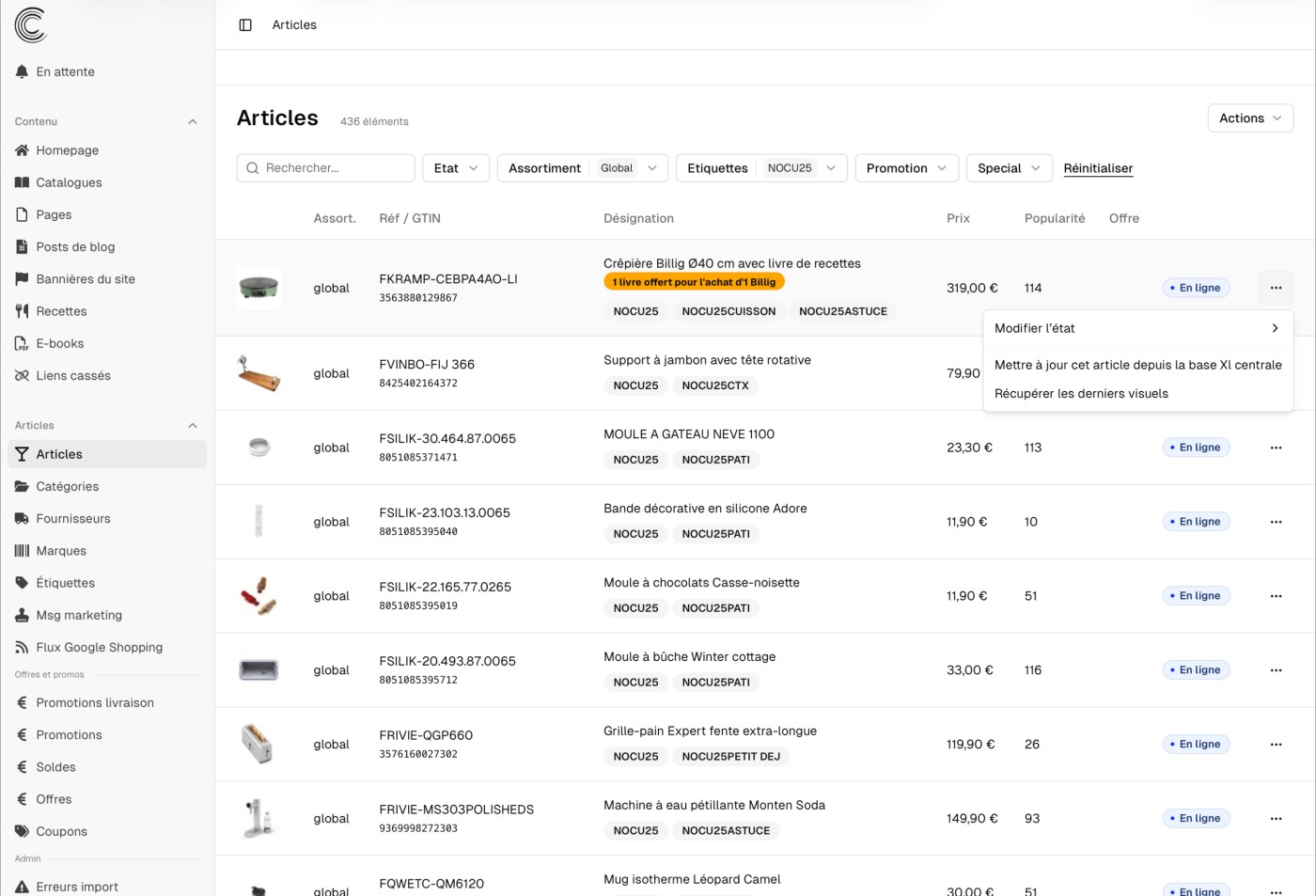This screenshot has height=896, width=1316.
Task: Open the Actions button menu
Action: (1249, 118)
